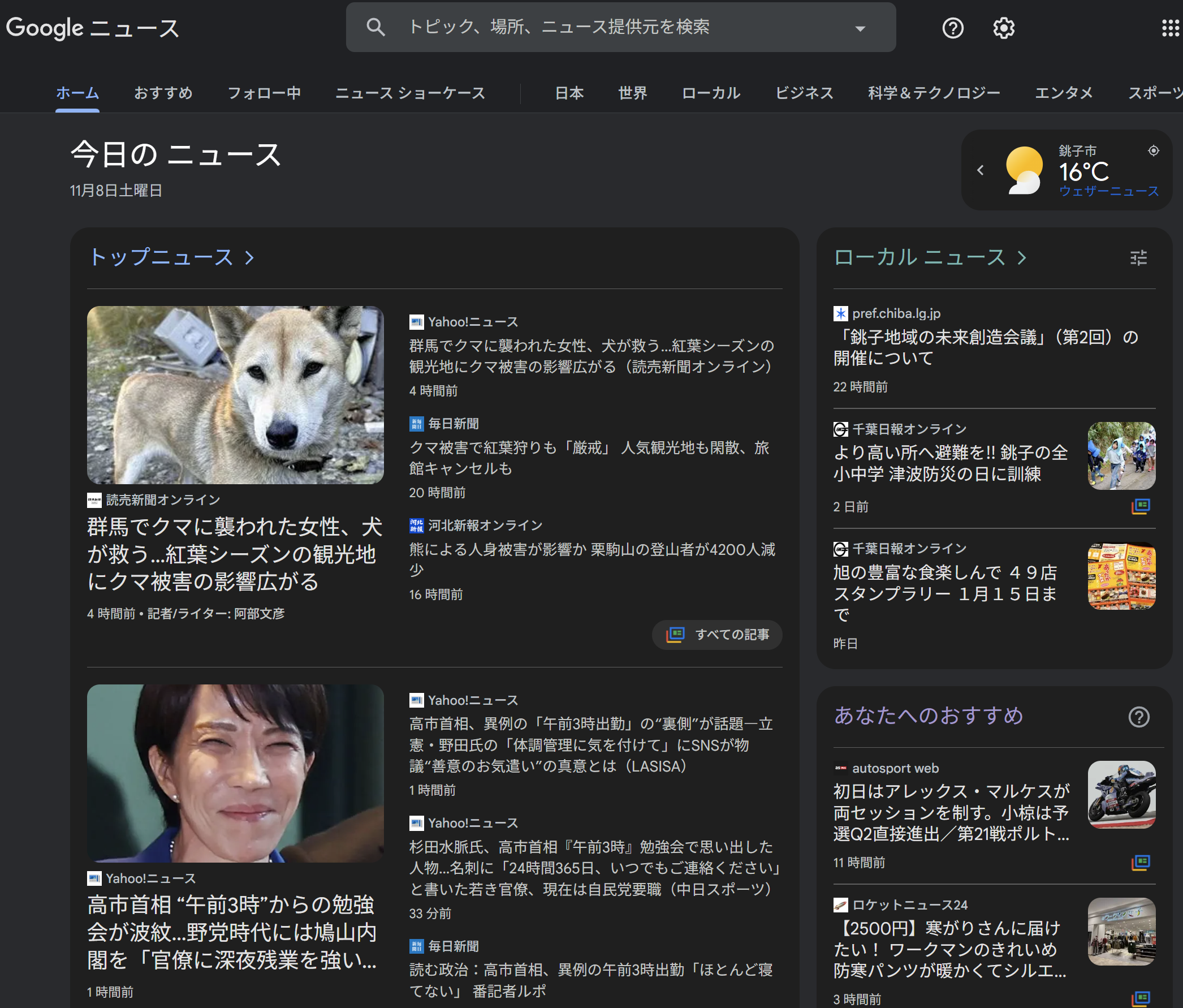Open the settings gear icon

pyautogui.click(x=1003, y=27)
